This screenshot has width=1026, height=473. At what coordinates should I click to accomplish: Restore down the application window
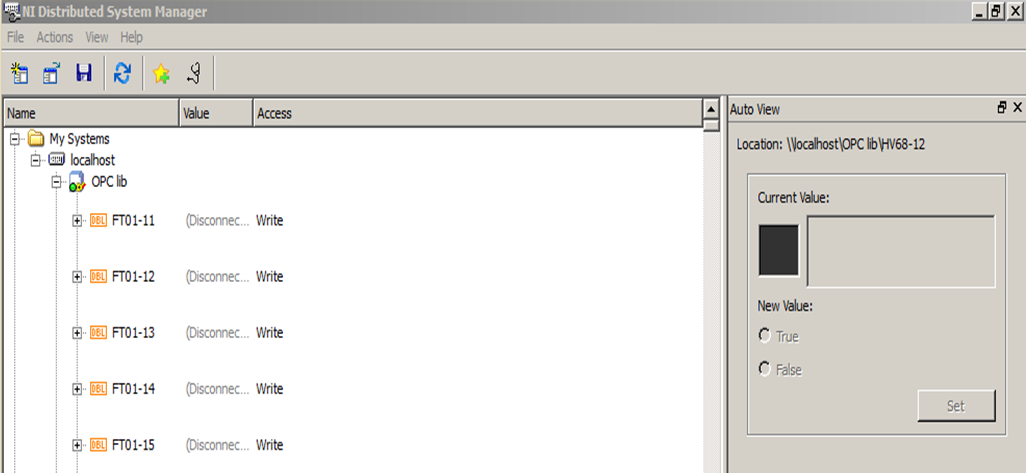pos(997,11)
